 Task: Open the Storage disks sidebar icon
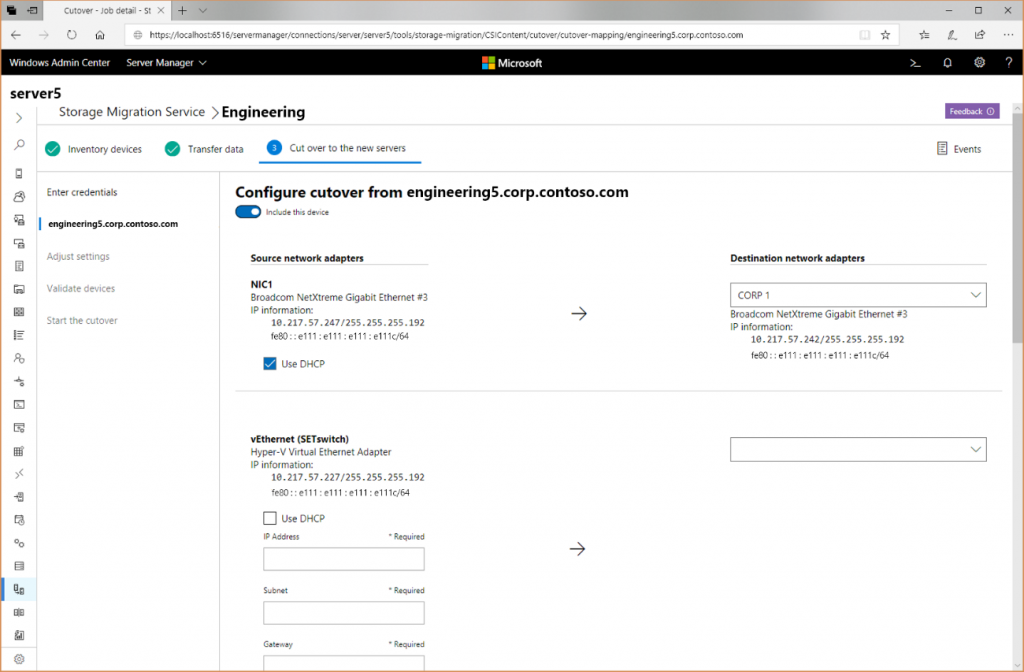[x=19, y=566]
